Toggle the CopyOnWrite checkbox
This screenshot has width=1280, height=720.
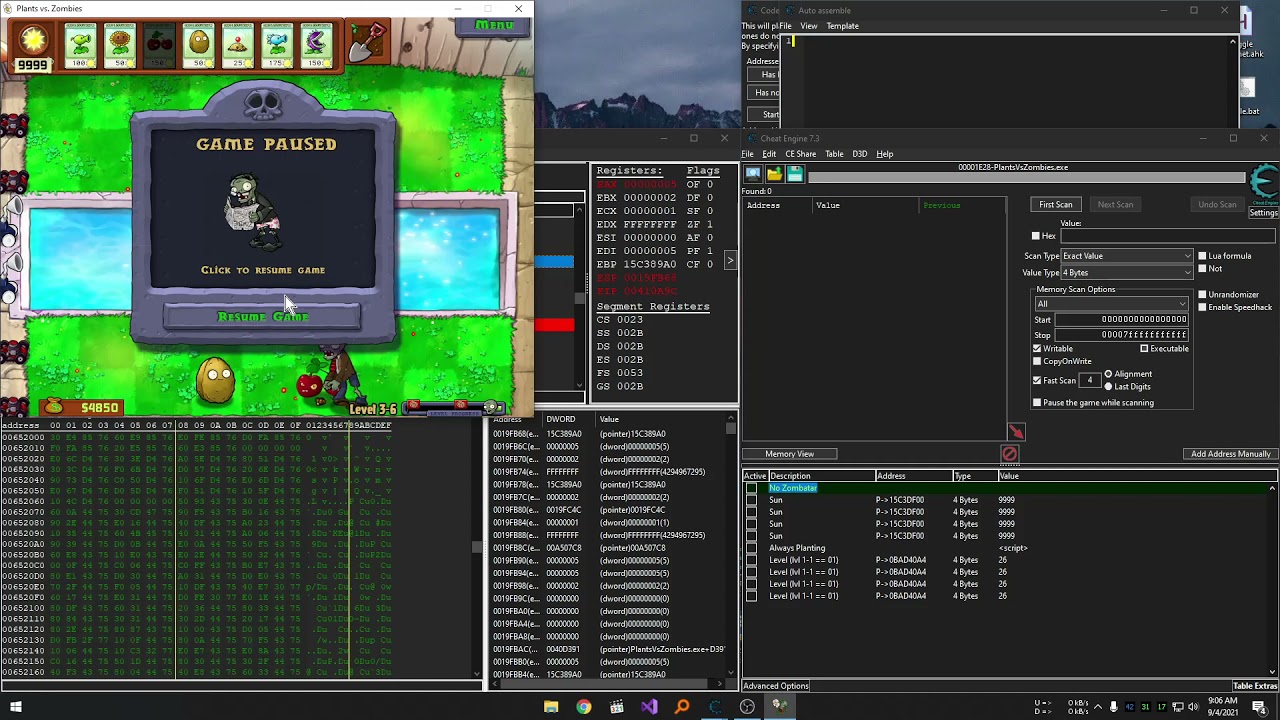pyautogui.click(x=1037, y=361)
